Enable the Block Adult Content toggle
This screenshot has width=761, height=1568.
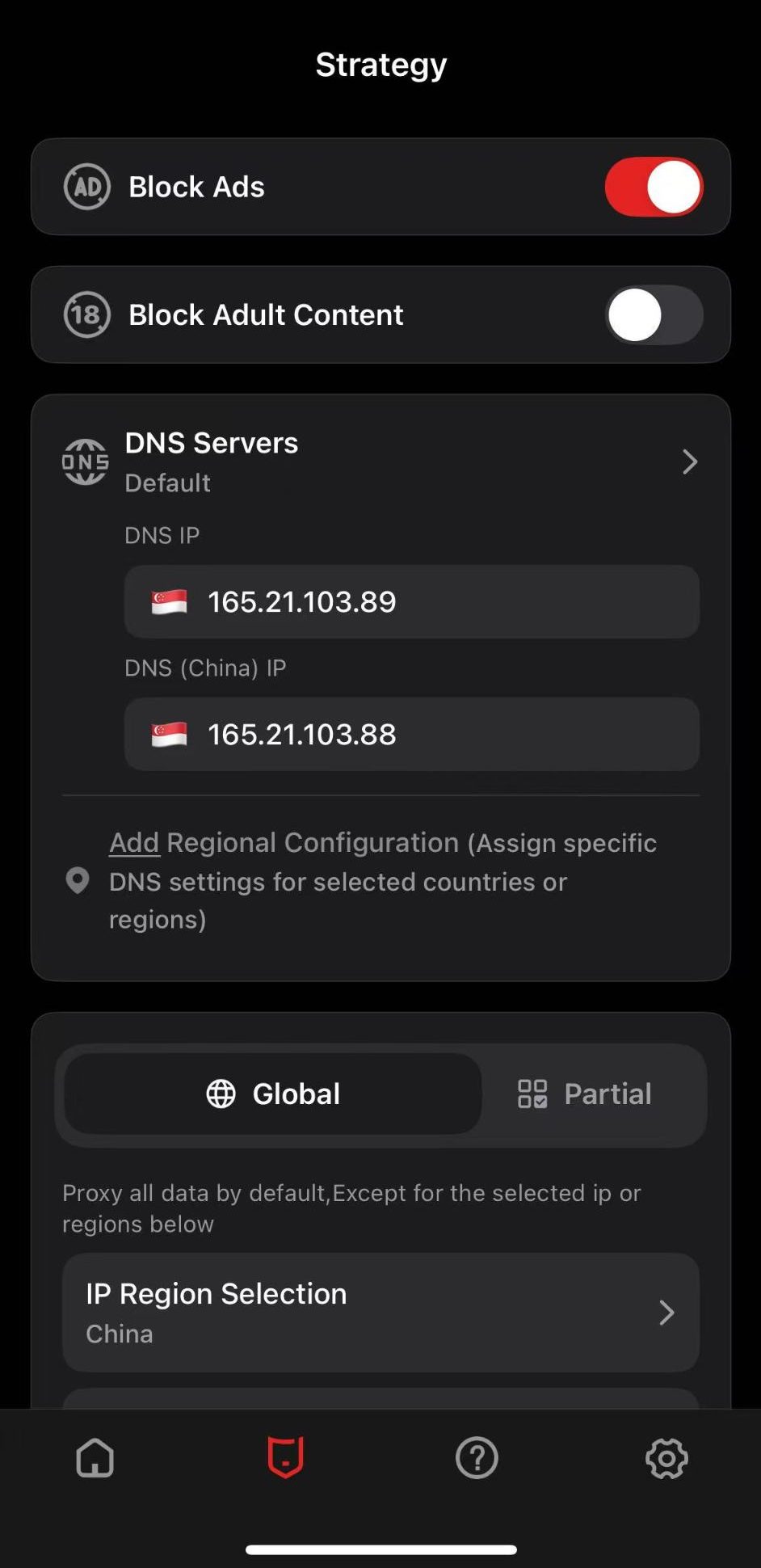point(654,314)
